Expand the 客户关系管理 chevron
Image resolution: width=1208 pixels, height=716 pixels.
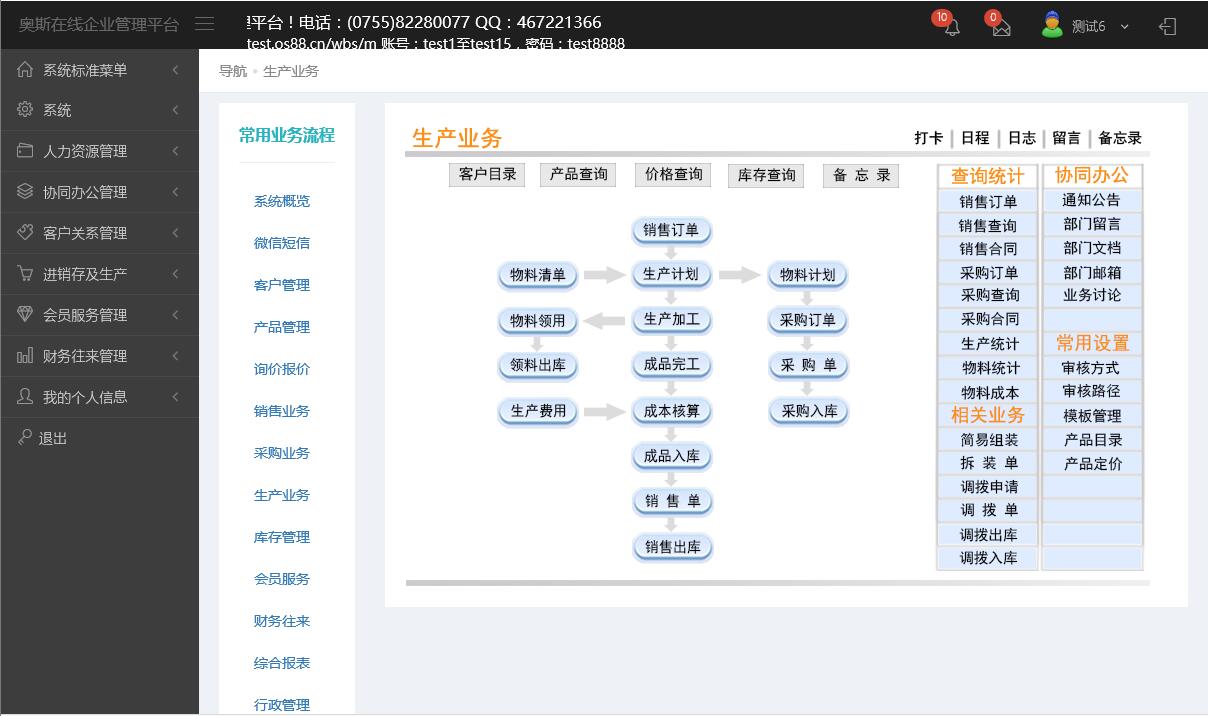click(175, 233)
